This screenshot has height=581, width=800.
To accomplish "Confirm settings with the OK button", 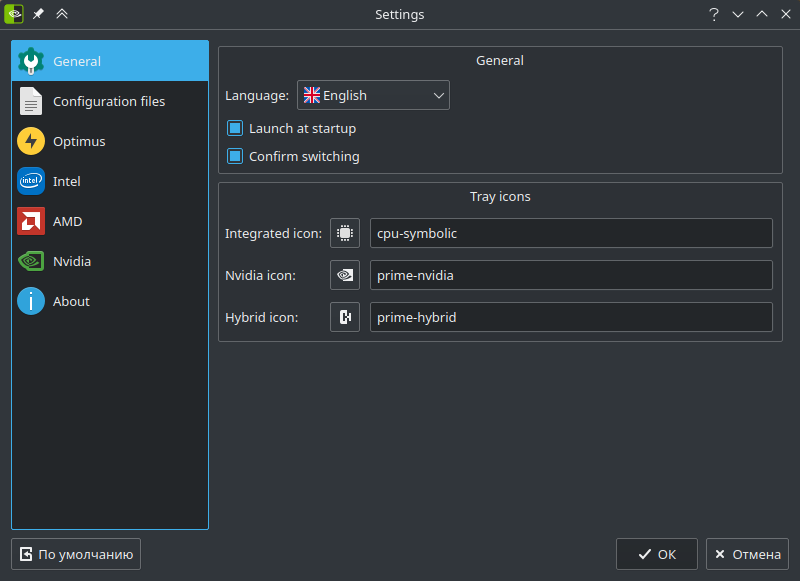I will pyautogui.click(x=657, y=554).
